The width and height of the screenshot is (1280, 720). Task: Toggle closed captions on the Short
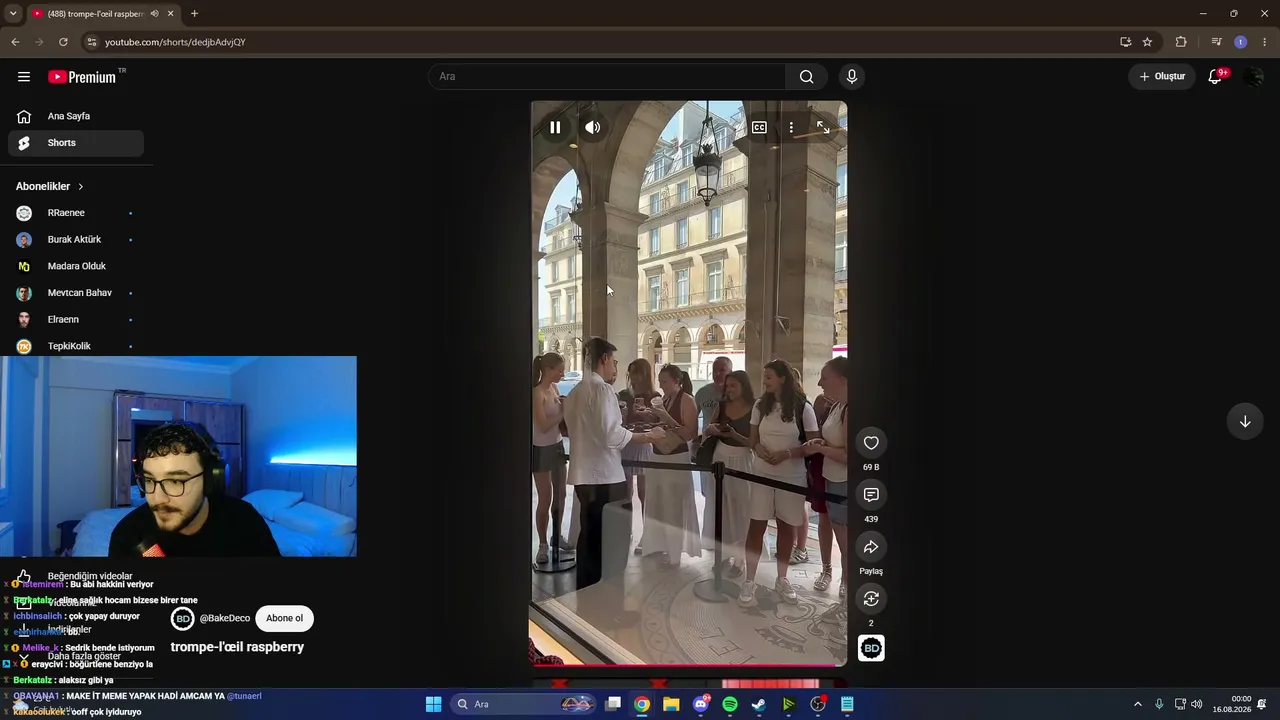pos(759,127)
